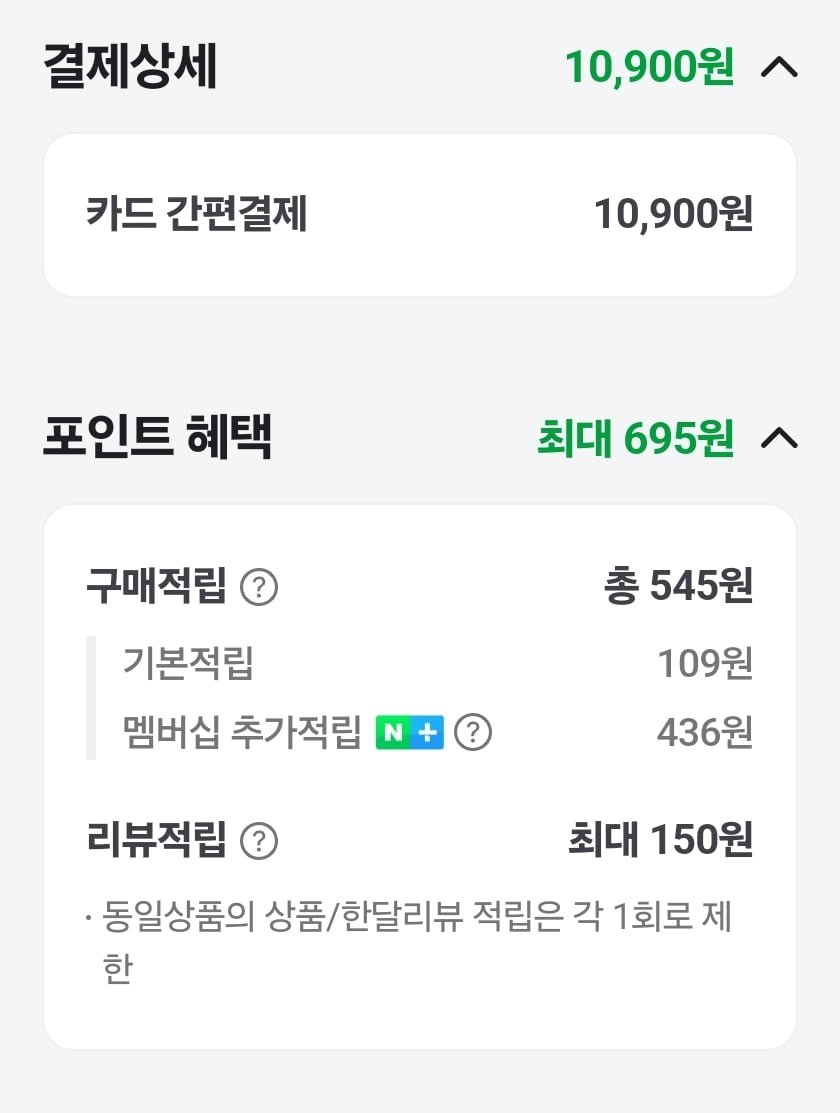Tap the card payment amount 10,900원
This screenshot has width=840, height=1113.
click(x=673, y=214)
